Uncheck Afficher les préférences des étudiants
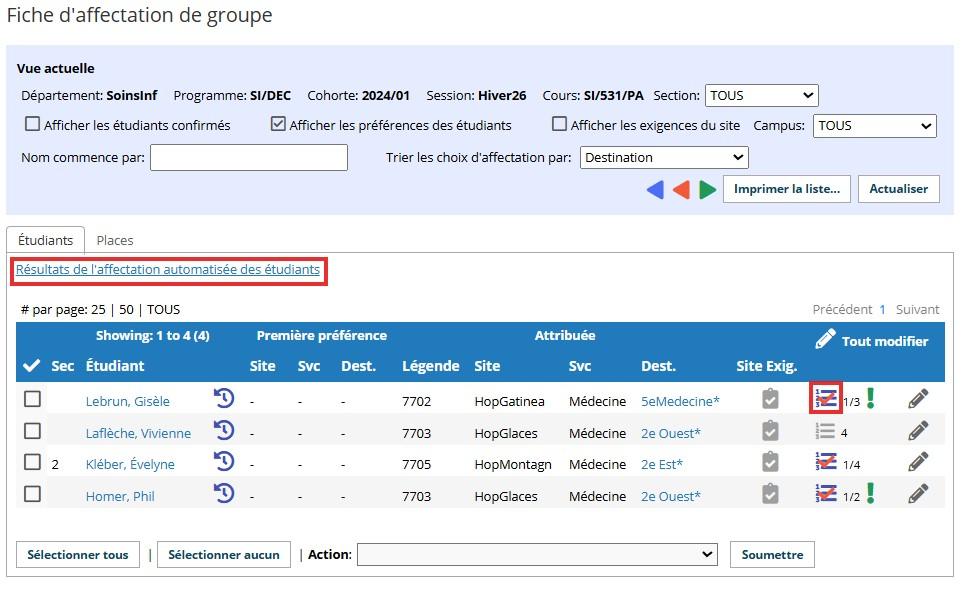The width and height of the screenshot is (969, 593). (279, 125)
